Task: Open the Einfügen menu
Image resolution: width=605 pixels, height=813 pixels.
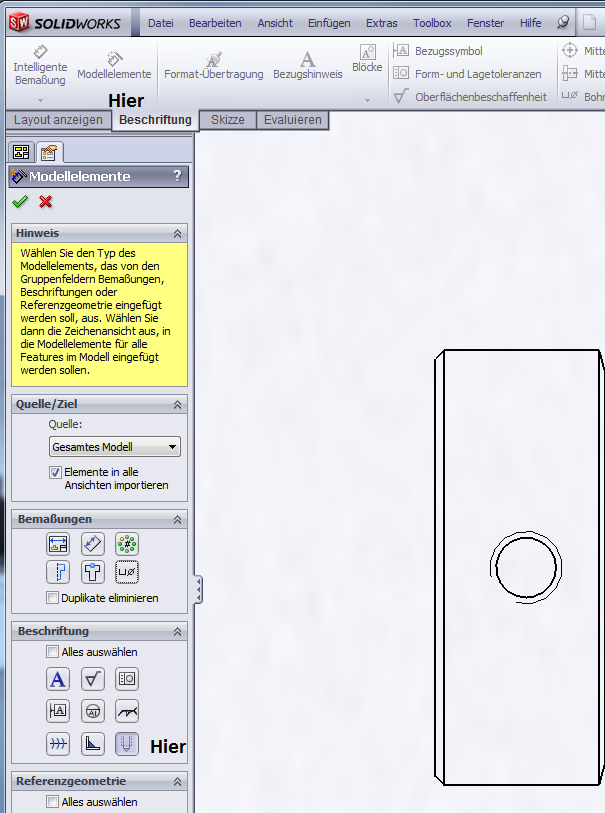Action: tap(329, 23)
